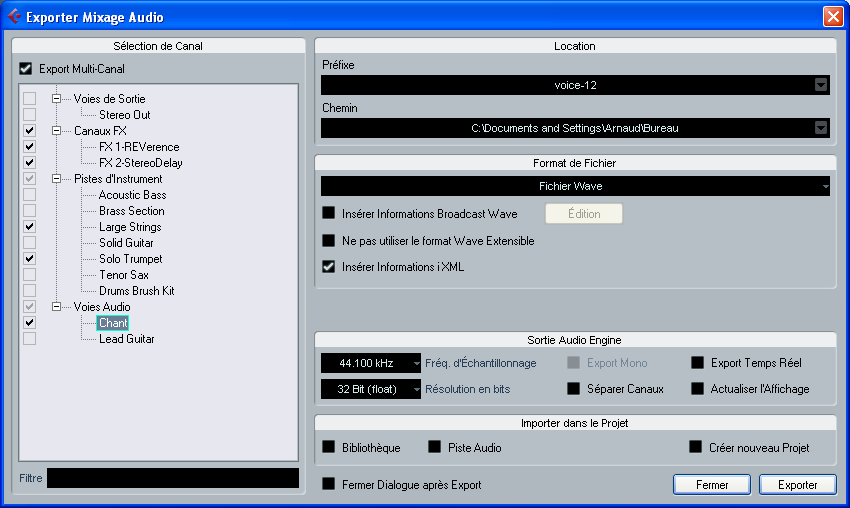Check the Brass Section checkbox
Viewport: 850px width, 508px height.
coord(29,211)
